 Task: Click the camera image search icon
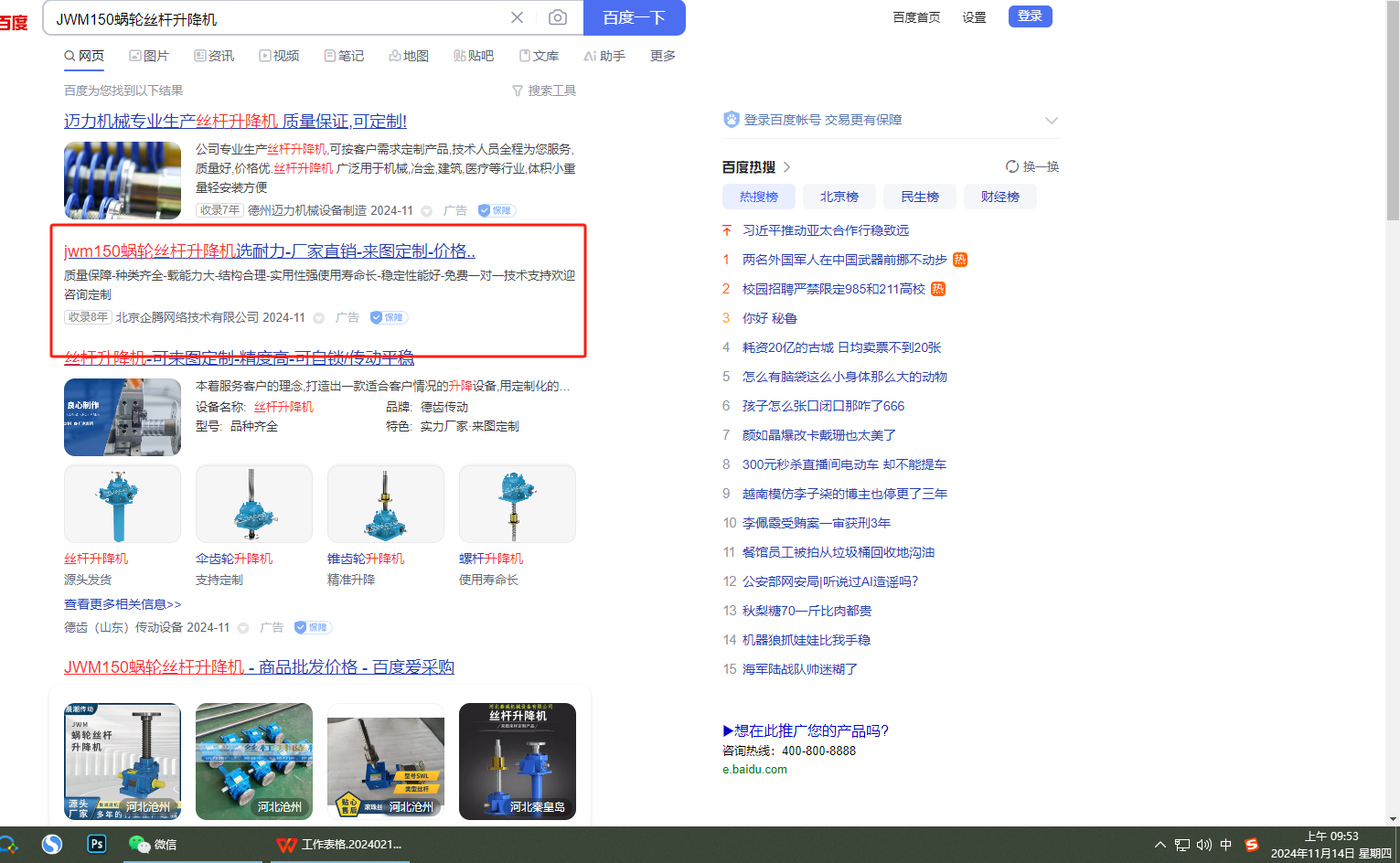click(557, 17)
